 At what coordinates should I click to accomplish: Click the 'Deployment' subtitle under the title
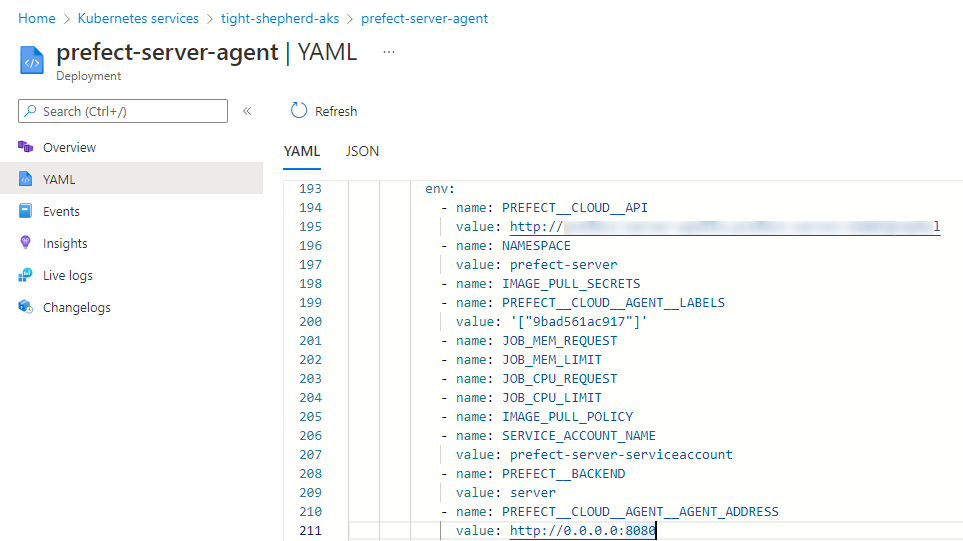point(88,76)
